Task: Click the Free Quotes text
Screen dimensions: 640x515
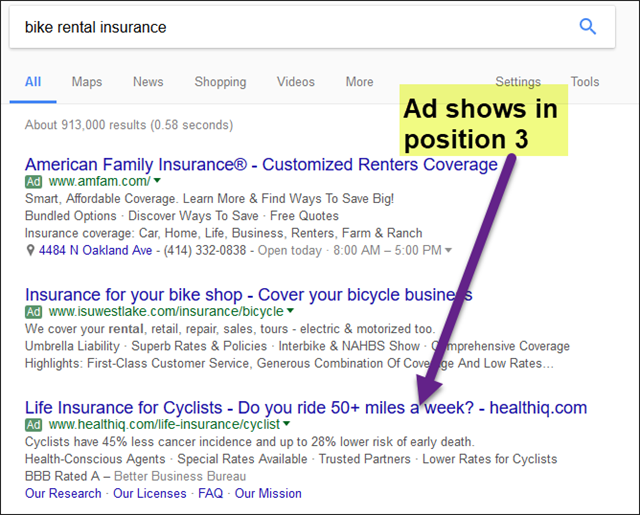Action: [x=304, y=216]
